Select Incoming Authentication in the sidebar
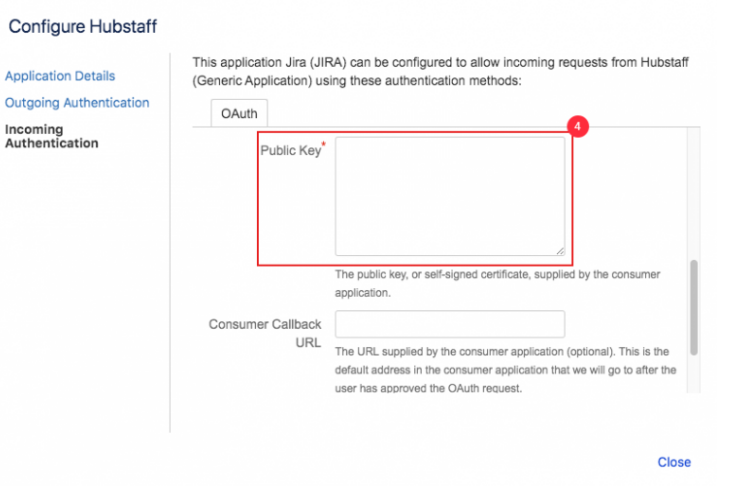The image size is (733, 491). 52,136
